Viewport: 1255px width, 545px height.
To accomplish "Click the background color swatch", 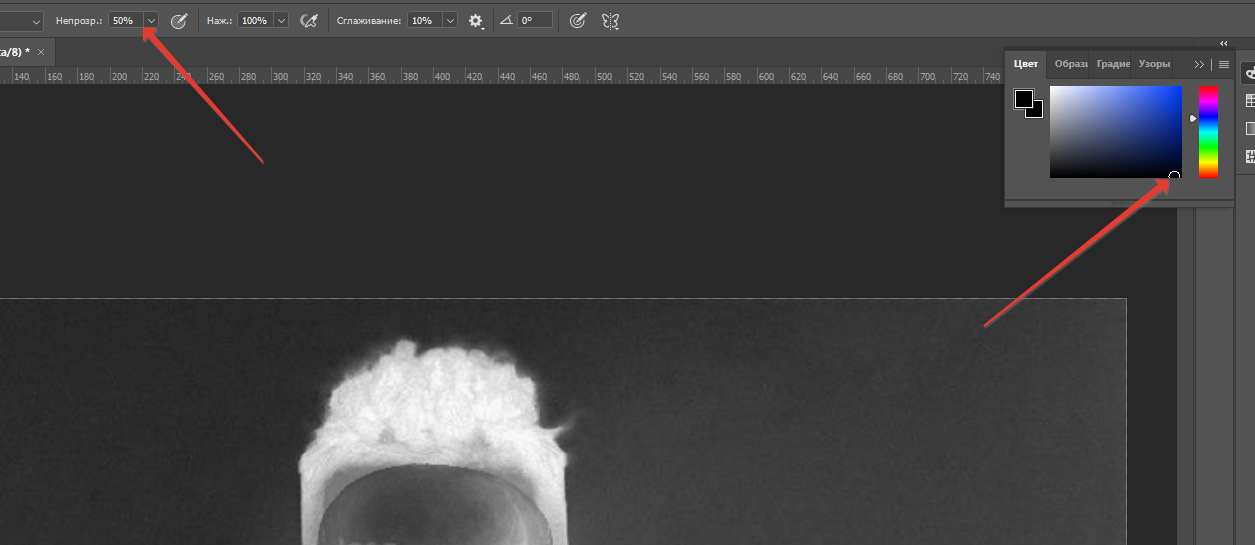I will click(1037, 112).
